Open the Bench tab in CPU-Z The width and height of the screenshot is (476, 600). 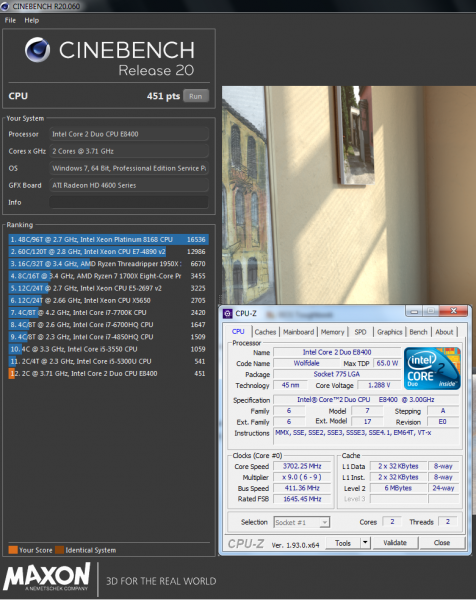click(418, 332)
